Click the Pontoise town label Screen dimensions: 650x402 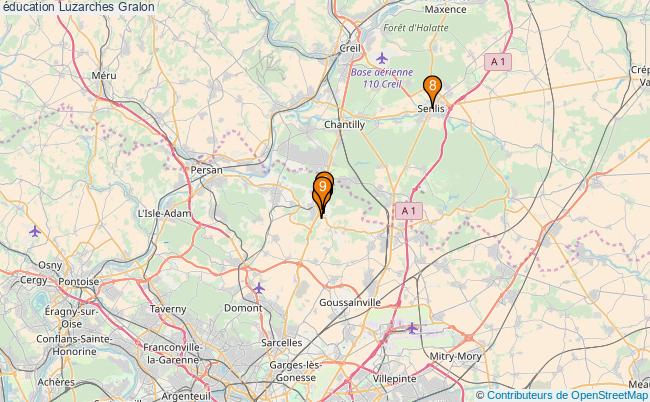(79, 282)
